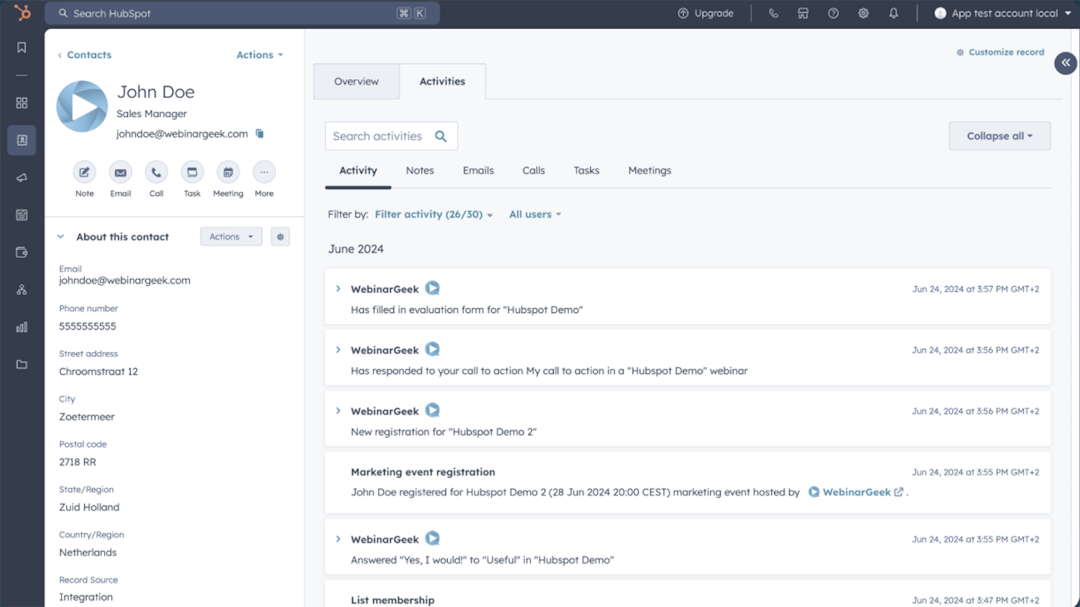This screenshot has height=607, width=1080.
Task: Open the content icon in sidebar
Action: point(22,215)
